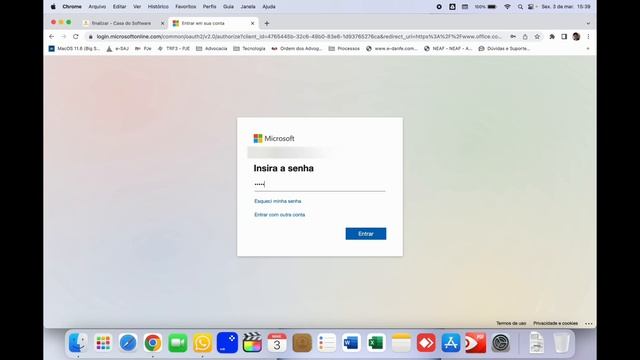This screenshot has width=640, height=360.
Task: Open the MacOS 11.6 Big Sur bookmark
Action: pos(74,49)
